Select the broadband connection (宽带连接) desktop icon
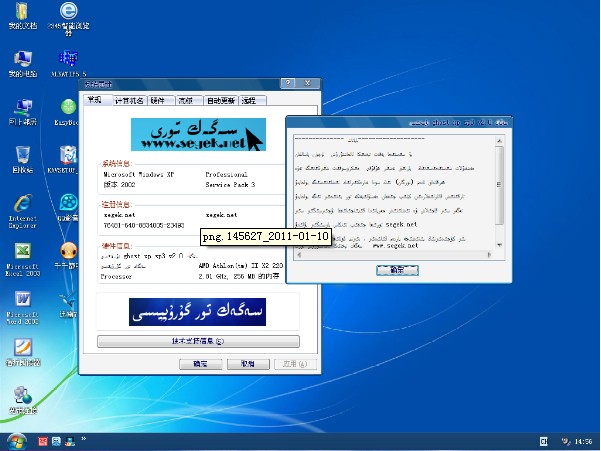This screenshot has height=451, width=601. [x=23, y=400]
